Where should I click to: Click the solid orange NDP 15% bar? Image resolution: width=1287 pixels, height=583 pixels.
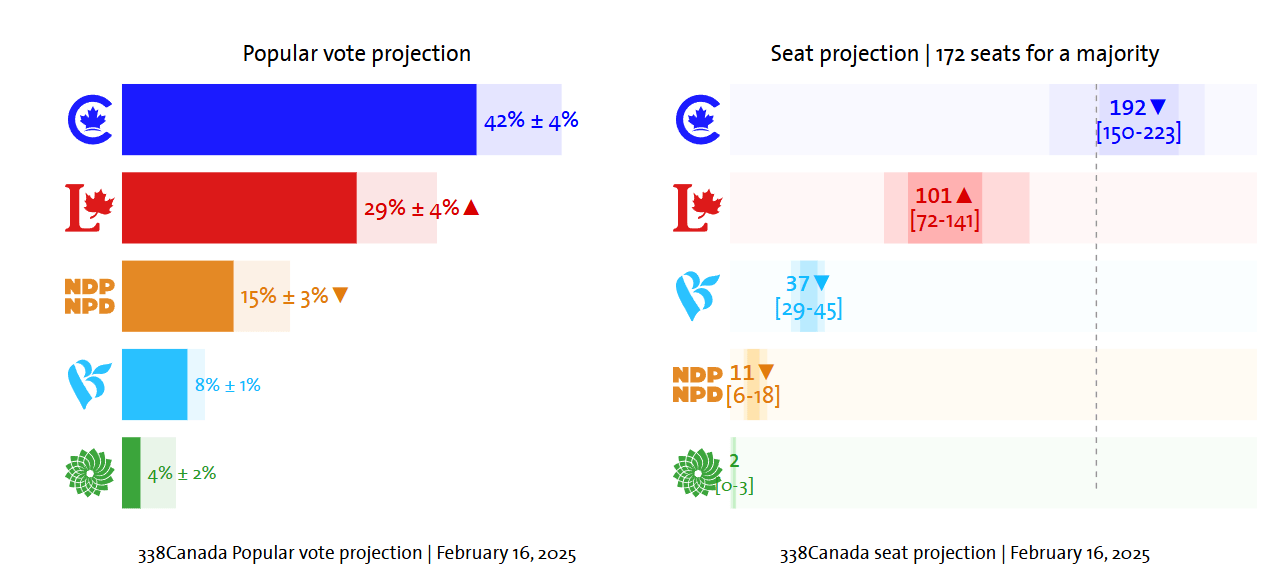pos(177,296)
